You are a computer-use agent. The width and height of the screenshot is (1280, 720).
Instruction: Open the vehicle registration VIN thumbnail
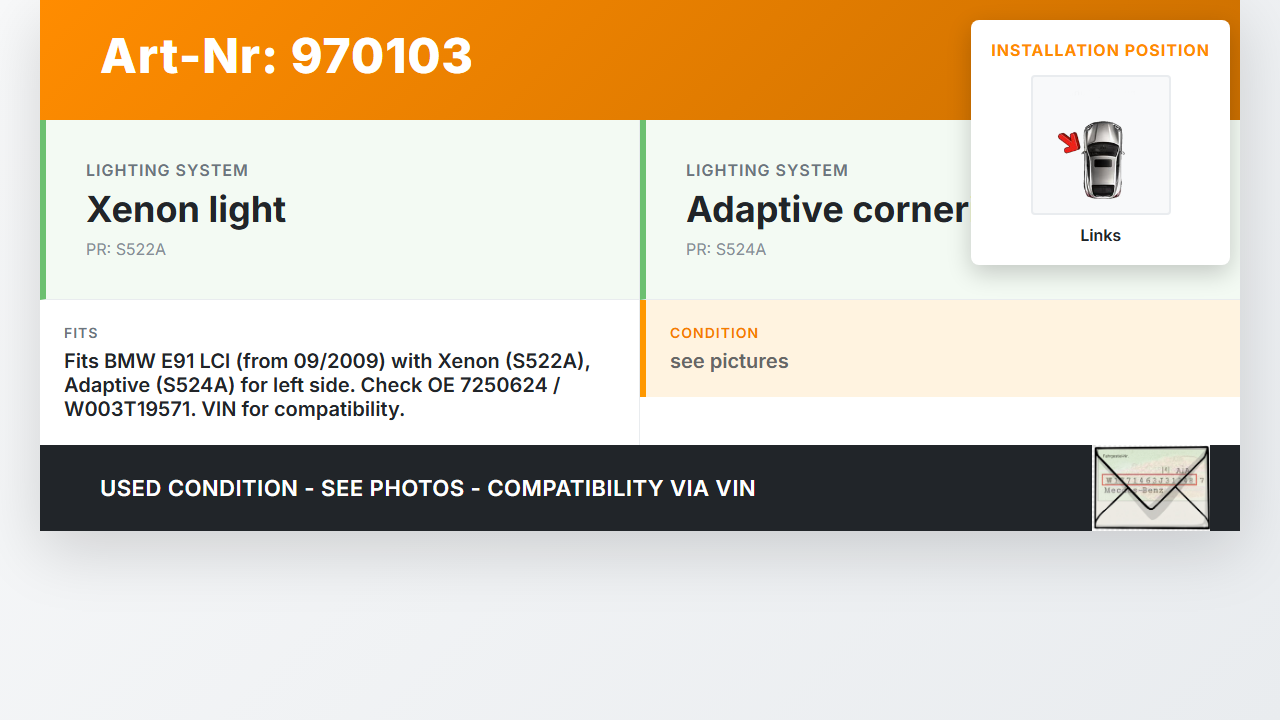pyautogui.click(x=1151, y=488)
